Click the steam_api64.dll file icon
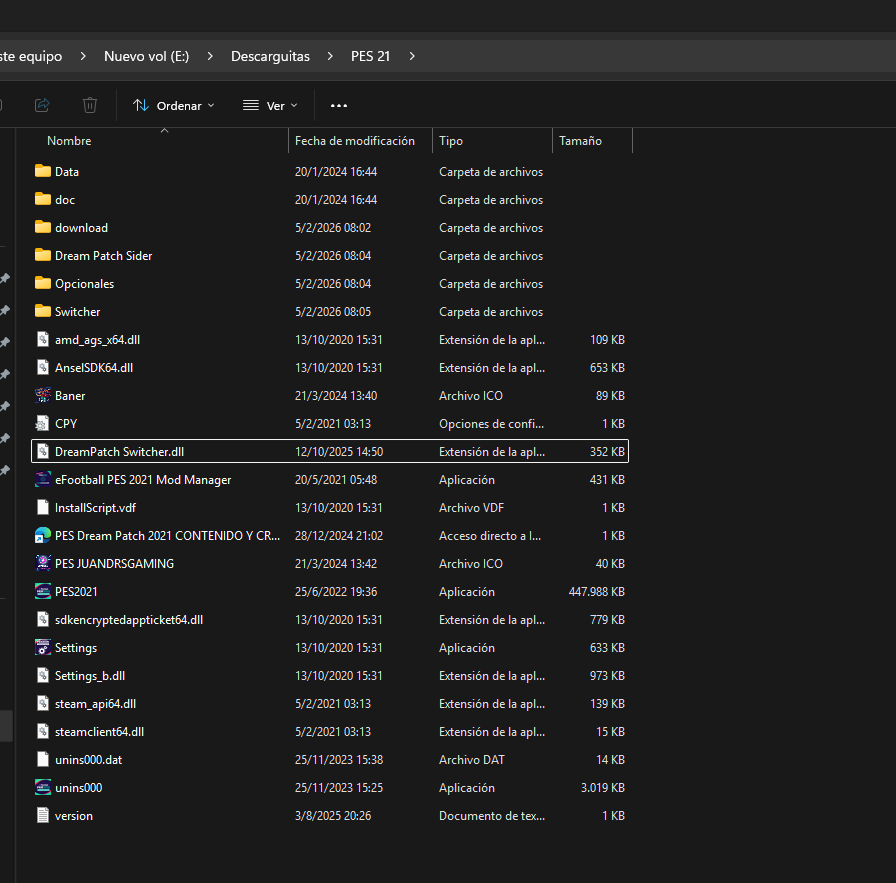 [x=43, y=704]
